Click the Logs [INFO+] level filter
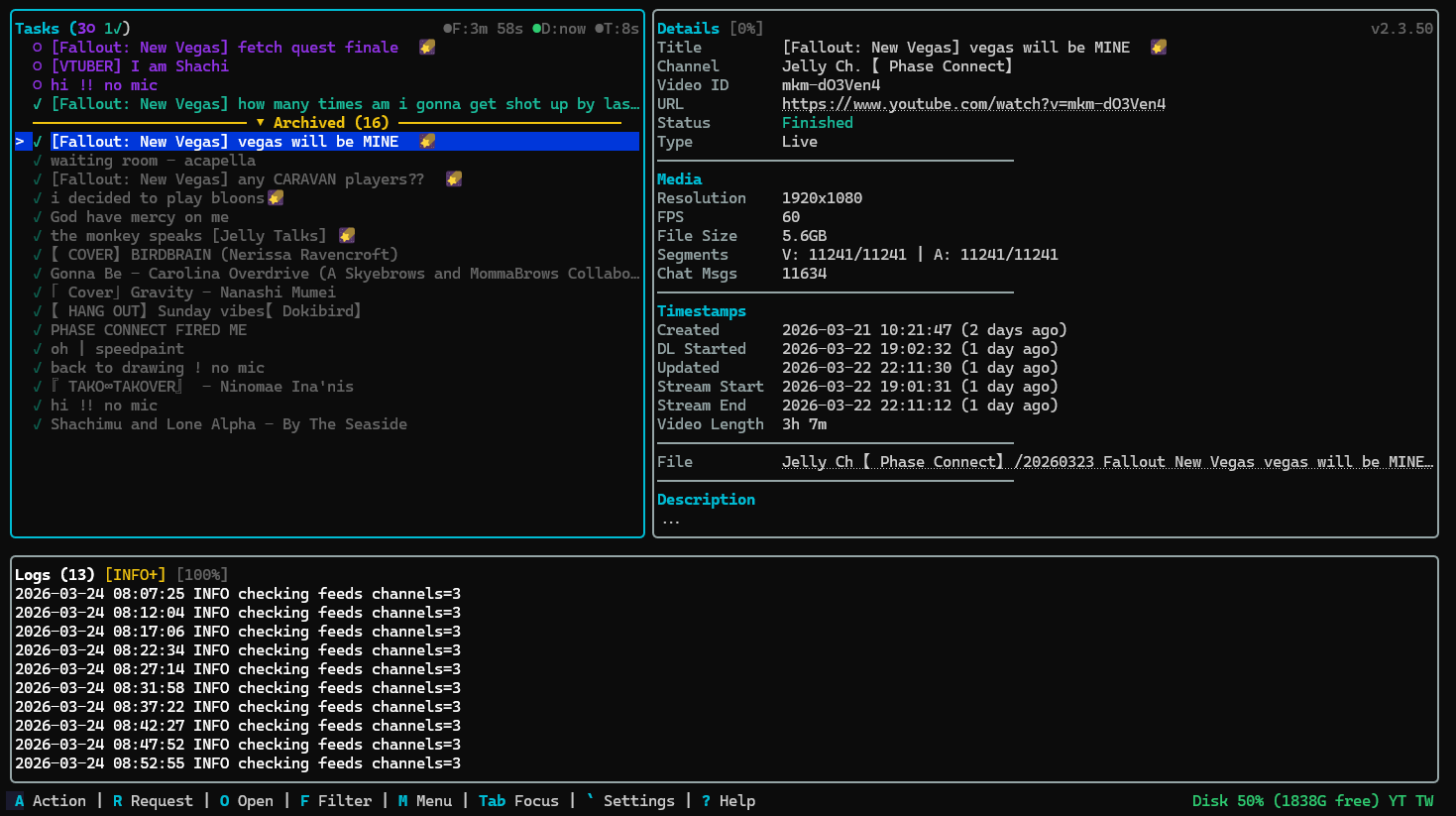This screenshot has height=816, width=1456. point(135,575)
